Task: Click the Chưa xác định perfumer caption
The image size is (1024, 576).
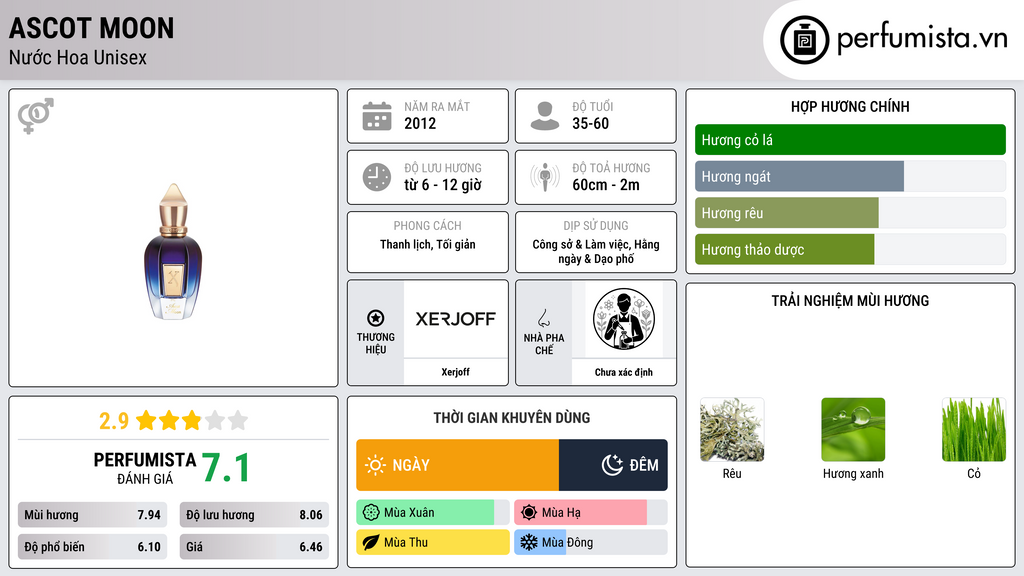Action: (x=624, y=372)
